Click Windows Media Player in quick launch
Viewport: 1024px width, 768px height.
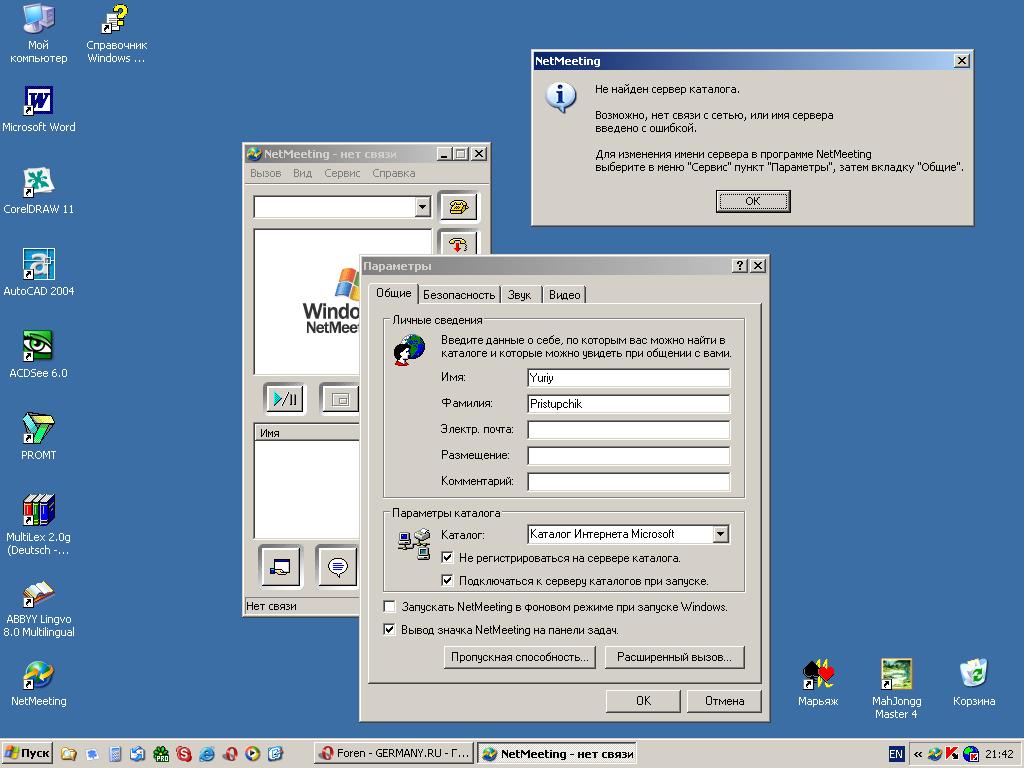tap(252, 754)
